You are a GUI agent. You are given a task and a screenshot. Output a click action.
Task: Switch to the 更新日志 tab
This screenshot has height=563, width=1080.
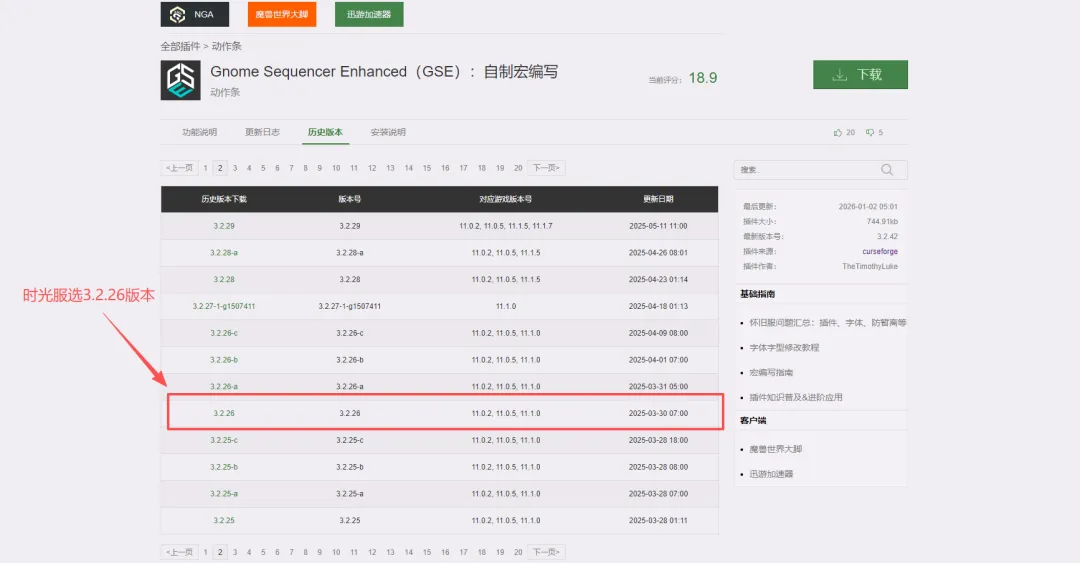point(262,132)
